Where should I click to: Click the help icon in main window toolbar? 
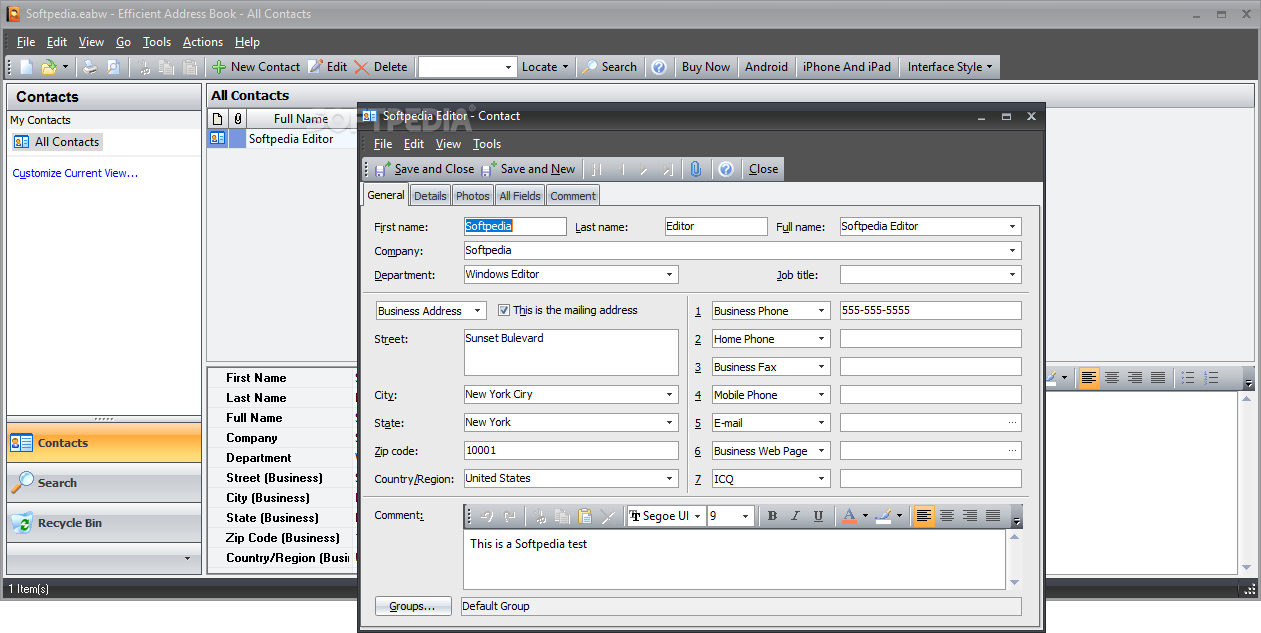click(x=659, y=67)
